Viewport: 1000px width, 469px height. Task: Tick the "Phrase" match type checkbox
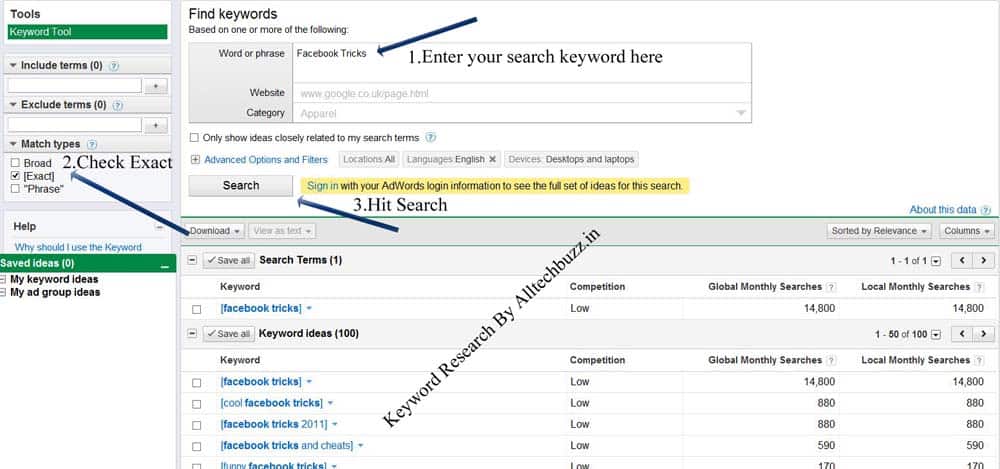click(15, 188)
